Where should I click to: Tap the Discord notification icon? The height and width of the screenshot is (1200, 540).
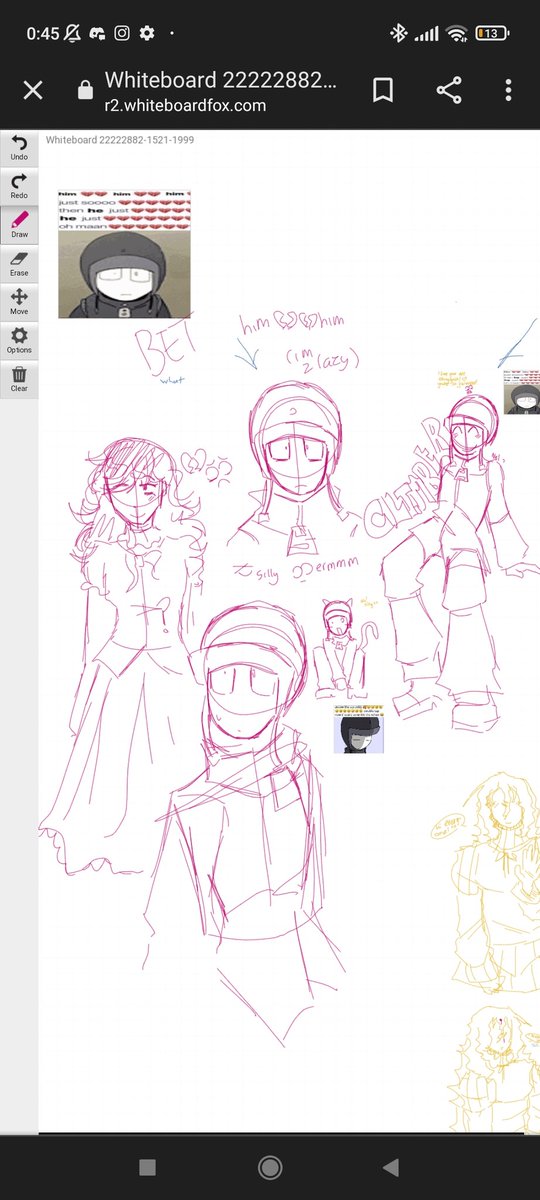point(99,33)
